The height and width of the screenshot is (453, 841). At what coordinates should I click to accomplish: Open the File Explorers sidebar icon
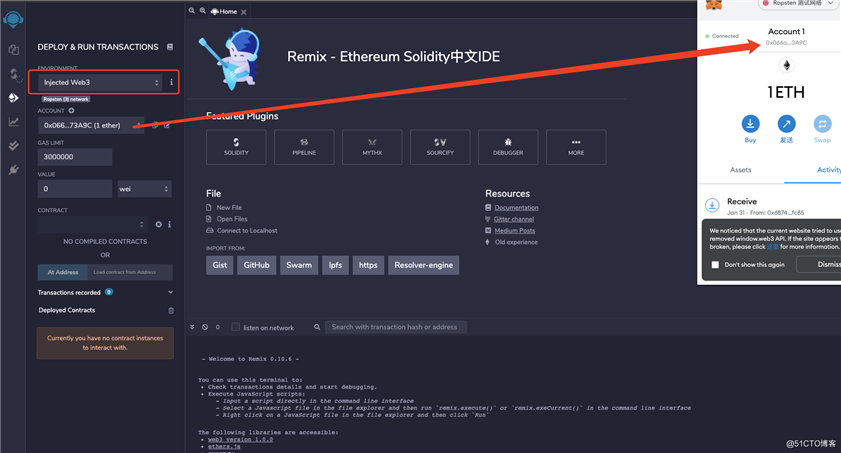pyautogui.click(x=14, y=50)
